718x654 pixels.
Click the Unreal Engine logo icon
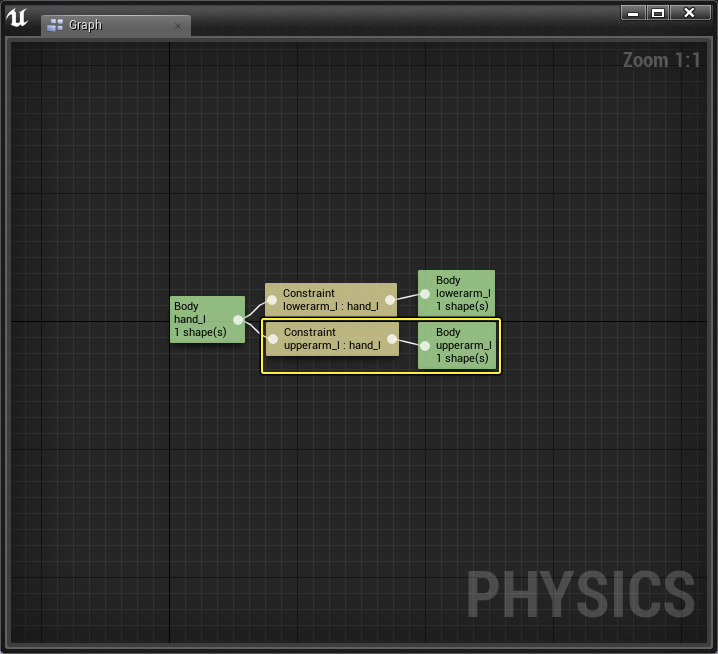[17, 17]
